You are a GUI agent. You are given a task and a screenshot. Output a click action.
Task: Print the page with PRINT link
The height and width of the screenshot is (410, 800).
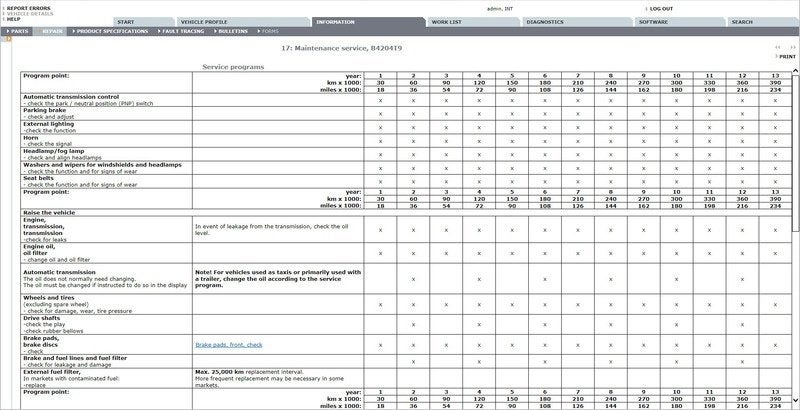tap(787, 57)
